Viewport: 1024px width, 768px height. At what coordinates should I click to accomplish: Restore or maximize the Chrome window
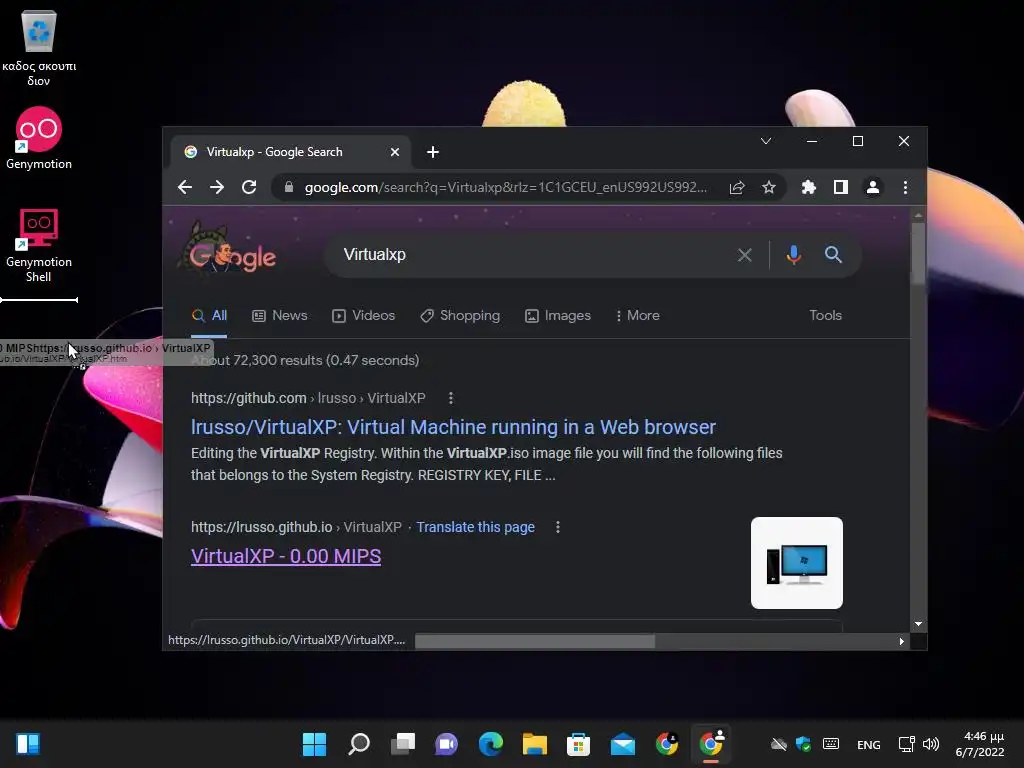(x=857, y=141)
